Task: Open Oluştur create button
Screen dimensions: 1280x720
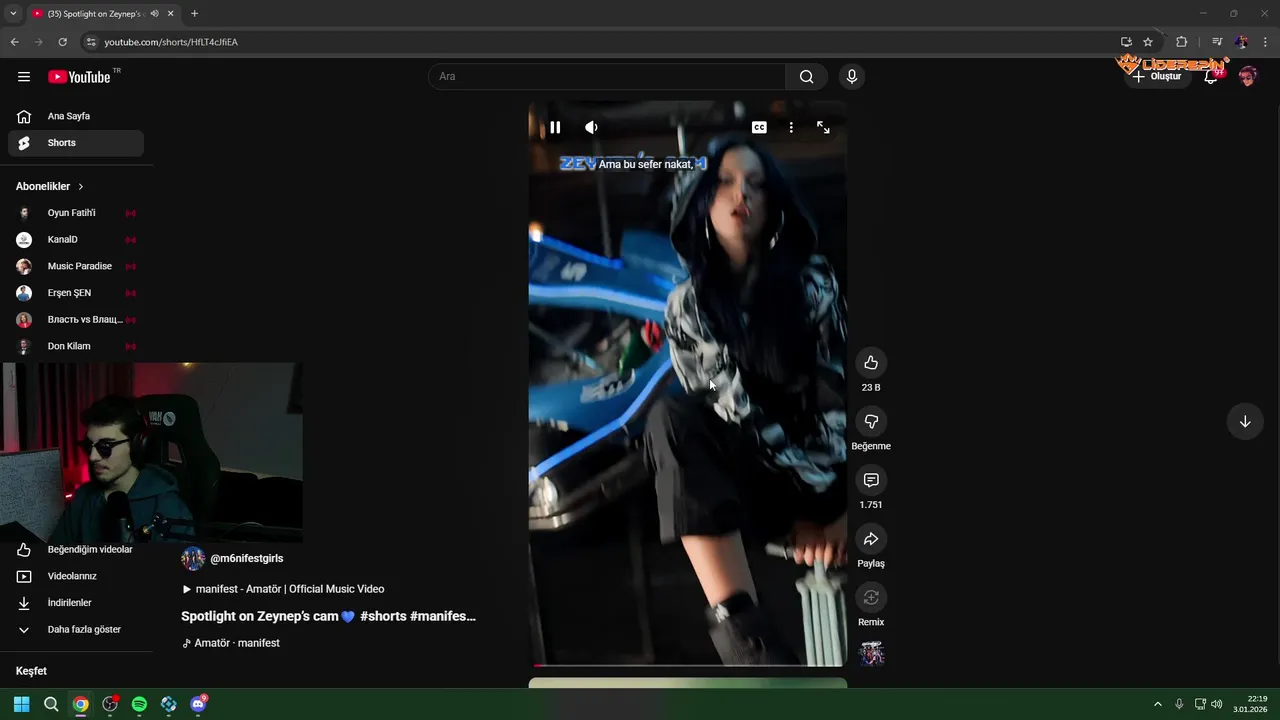Action: point(1158,77)
